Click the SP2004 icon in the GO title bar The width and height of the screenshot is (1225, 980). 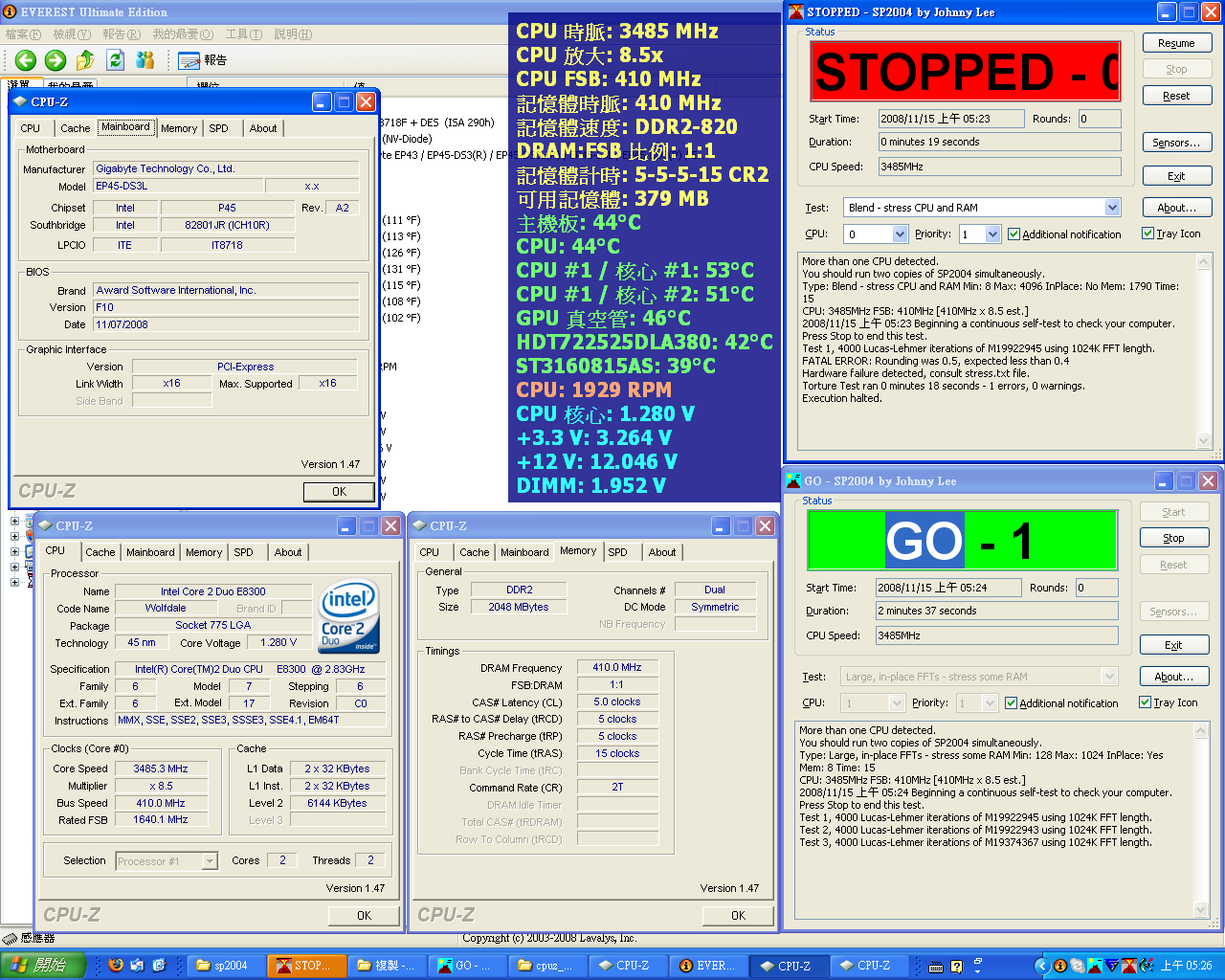793,480
